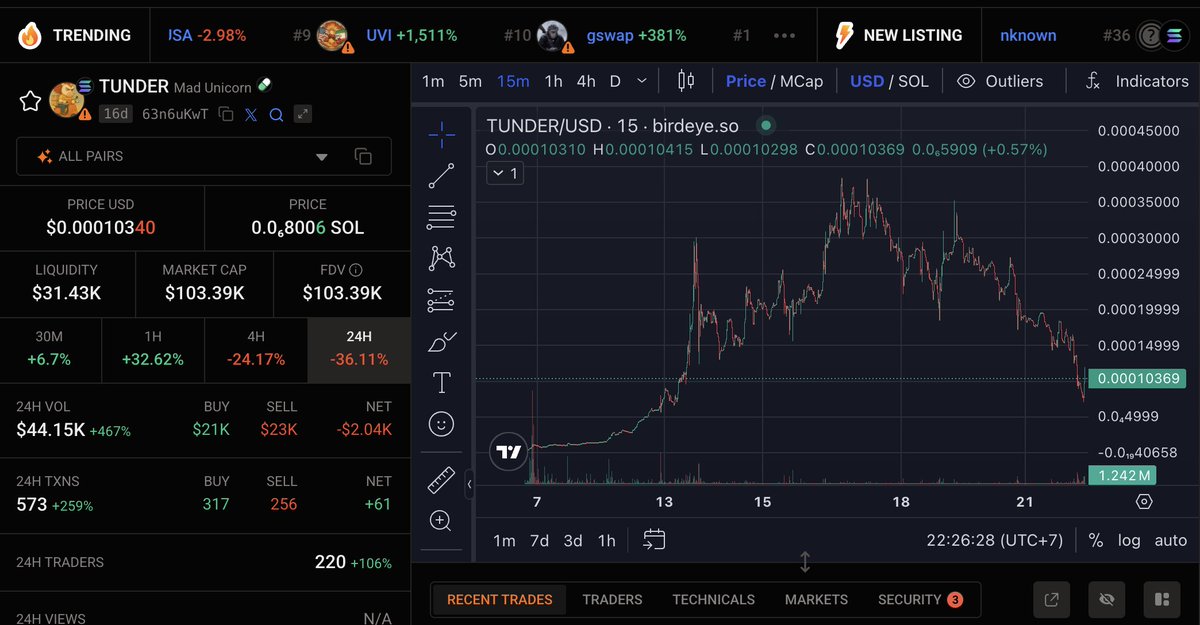
Task: Switch the chart currency to SOL
Action: tap(913, 81)
